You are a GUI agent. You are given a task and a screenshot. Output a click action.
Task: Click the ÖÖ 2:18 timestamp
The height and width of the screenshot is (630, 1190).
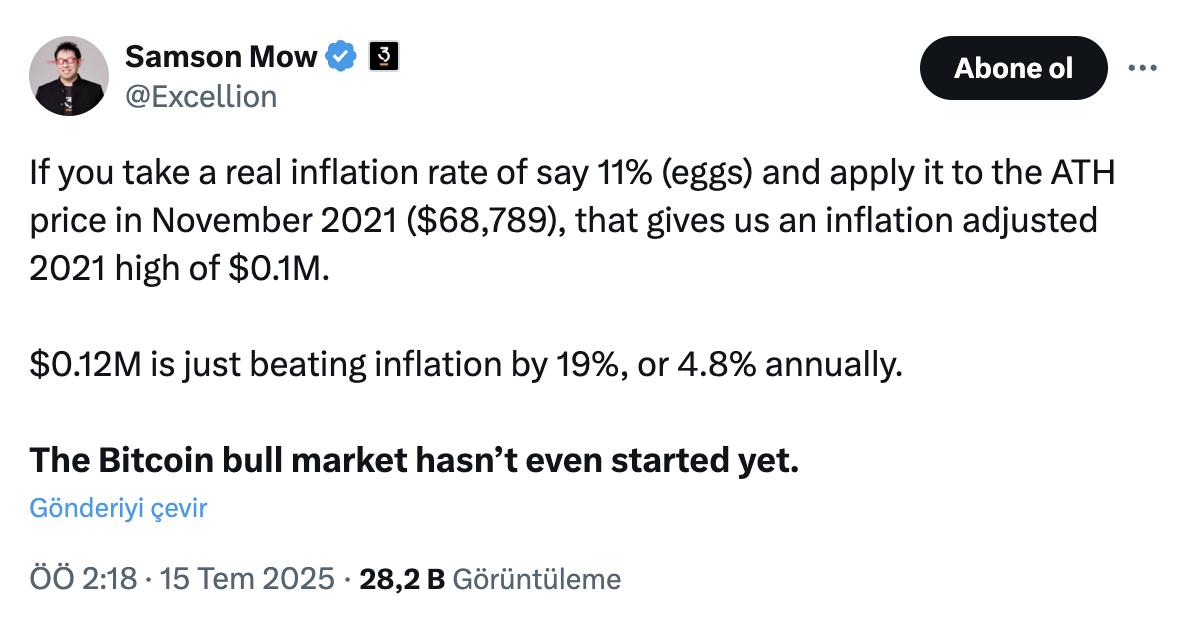point(83,579)
